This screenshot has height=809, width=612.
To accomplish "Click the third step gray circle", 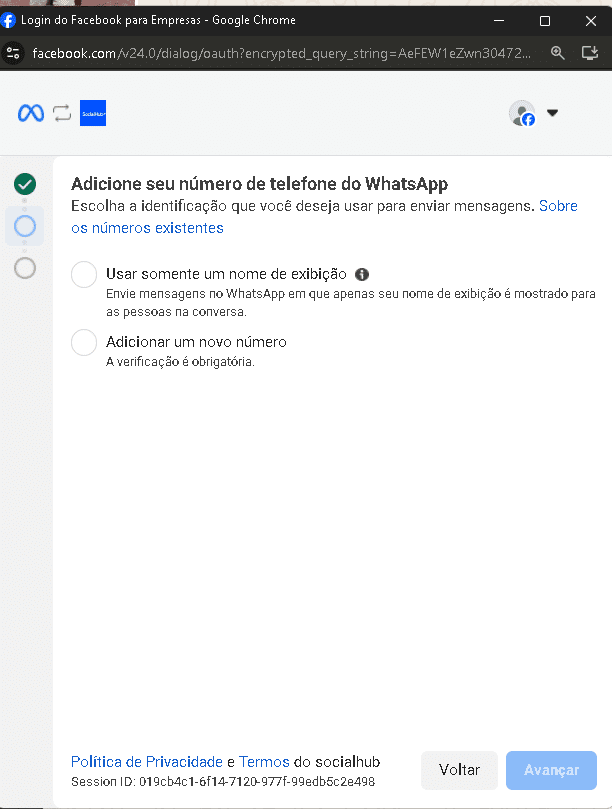I will click(x=25, y=268).
